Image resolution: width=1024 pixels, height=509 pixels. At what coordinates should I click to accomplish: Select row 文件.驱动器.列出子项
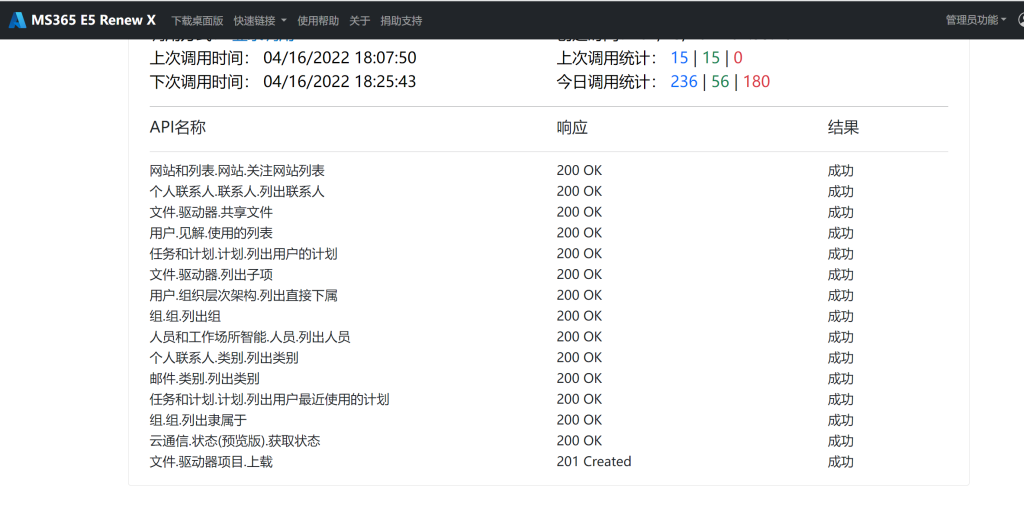(549, 274)
